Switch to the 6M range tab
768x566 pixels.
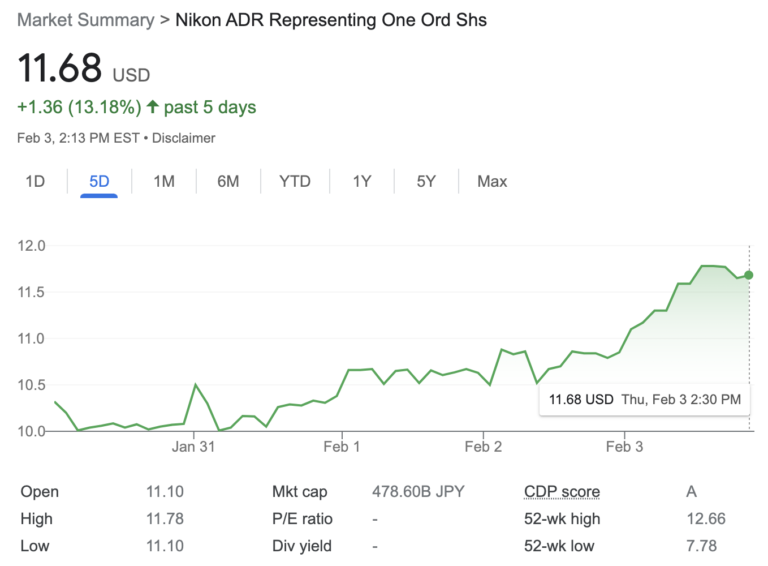pos(228,182)
